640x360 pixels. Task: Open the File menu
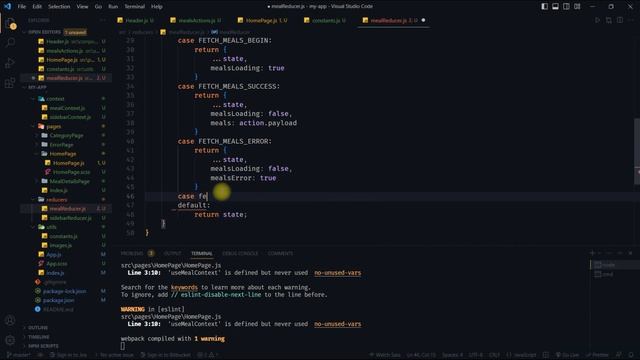click(x=22, y=7)
